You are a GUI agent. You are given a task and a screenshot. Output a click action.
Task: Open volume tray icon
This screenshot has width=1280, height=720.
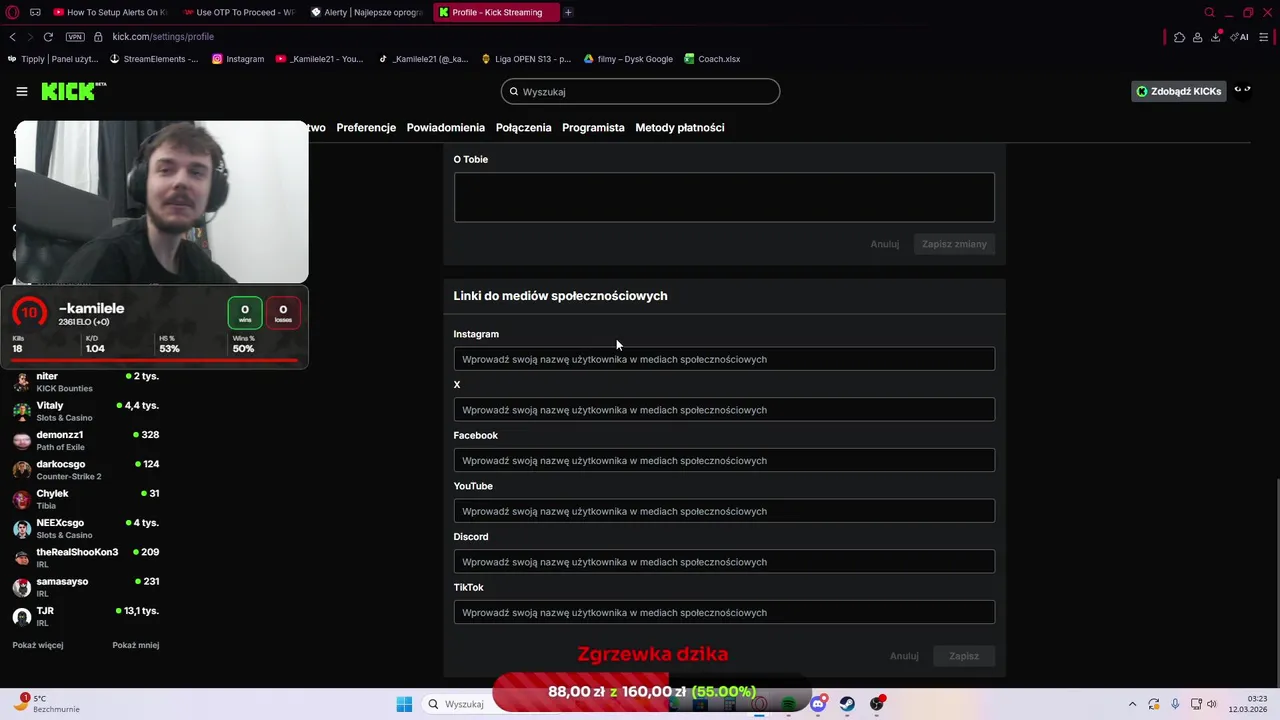click(1211, 704)
